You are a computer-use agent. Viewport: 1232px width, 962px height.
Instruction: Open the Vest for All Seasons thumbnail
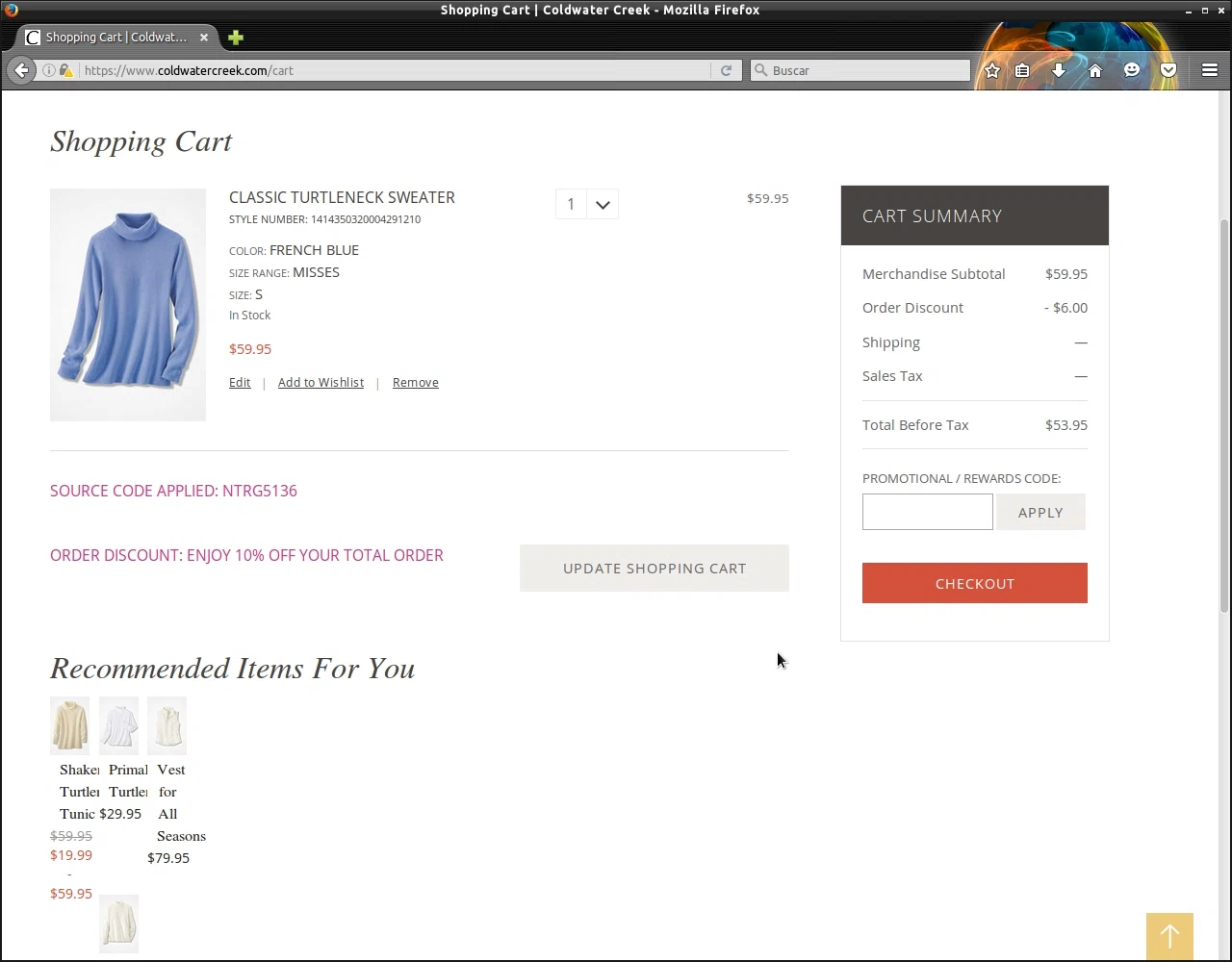click(167, 725)
